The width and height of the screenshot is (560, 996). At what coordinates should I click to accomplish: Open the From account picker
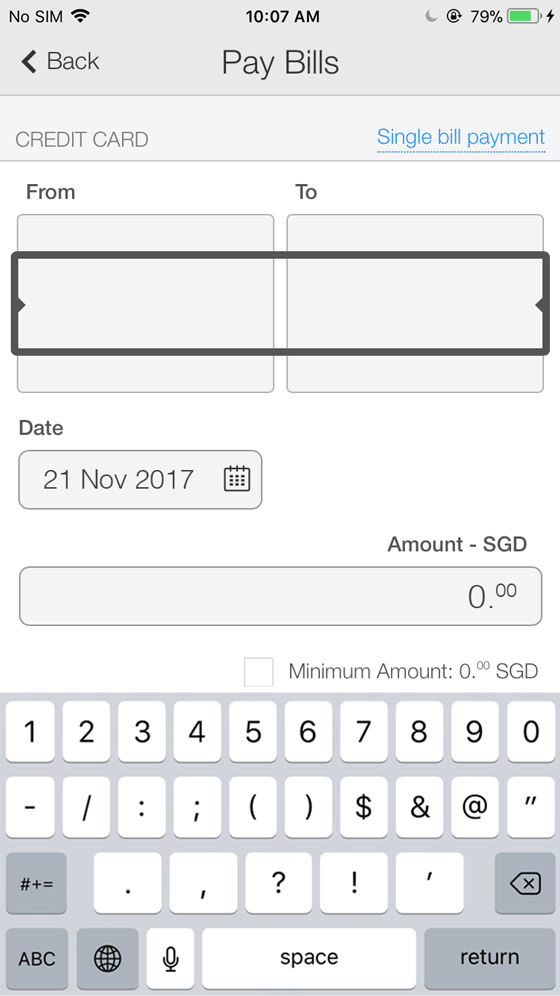point(145,304)
